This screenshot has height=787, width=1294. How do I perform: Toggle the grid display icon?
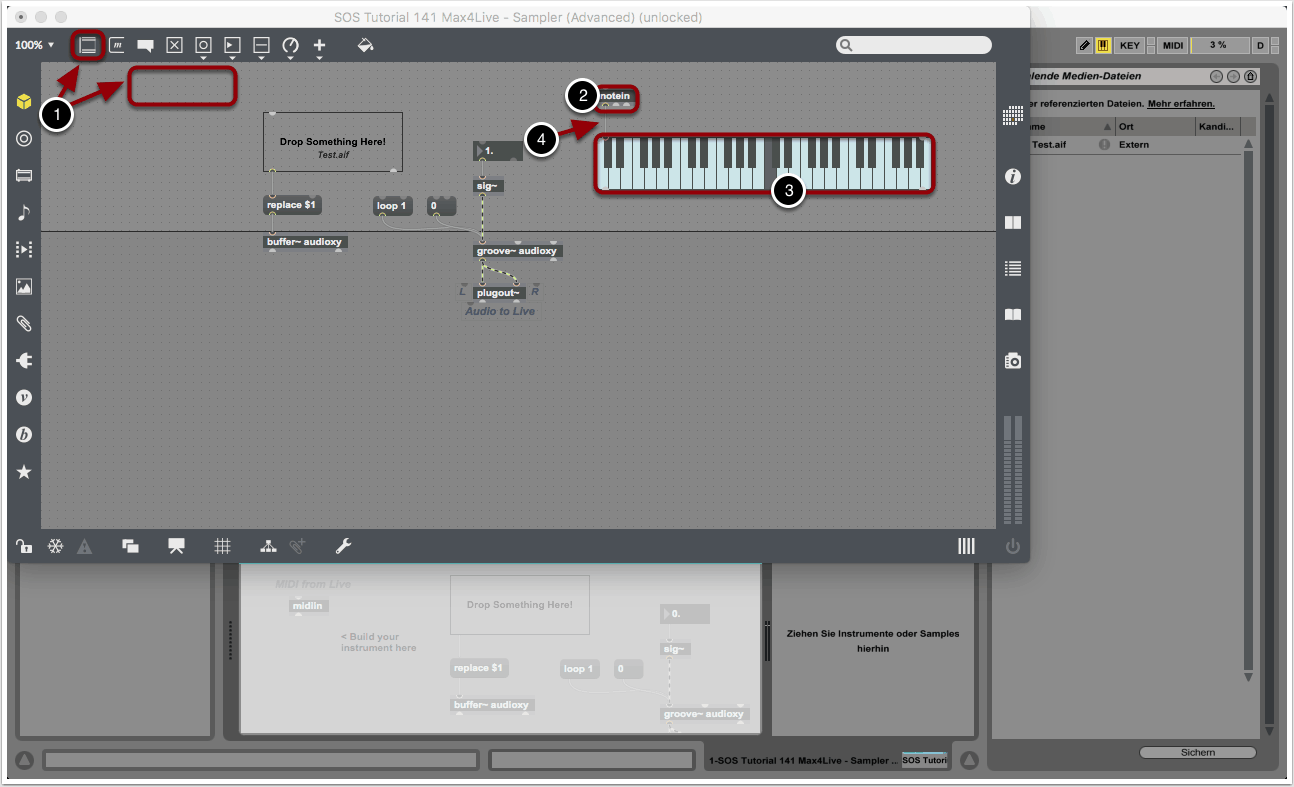point(222,546)
